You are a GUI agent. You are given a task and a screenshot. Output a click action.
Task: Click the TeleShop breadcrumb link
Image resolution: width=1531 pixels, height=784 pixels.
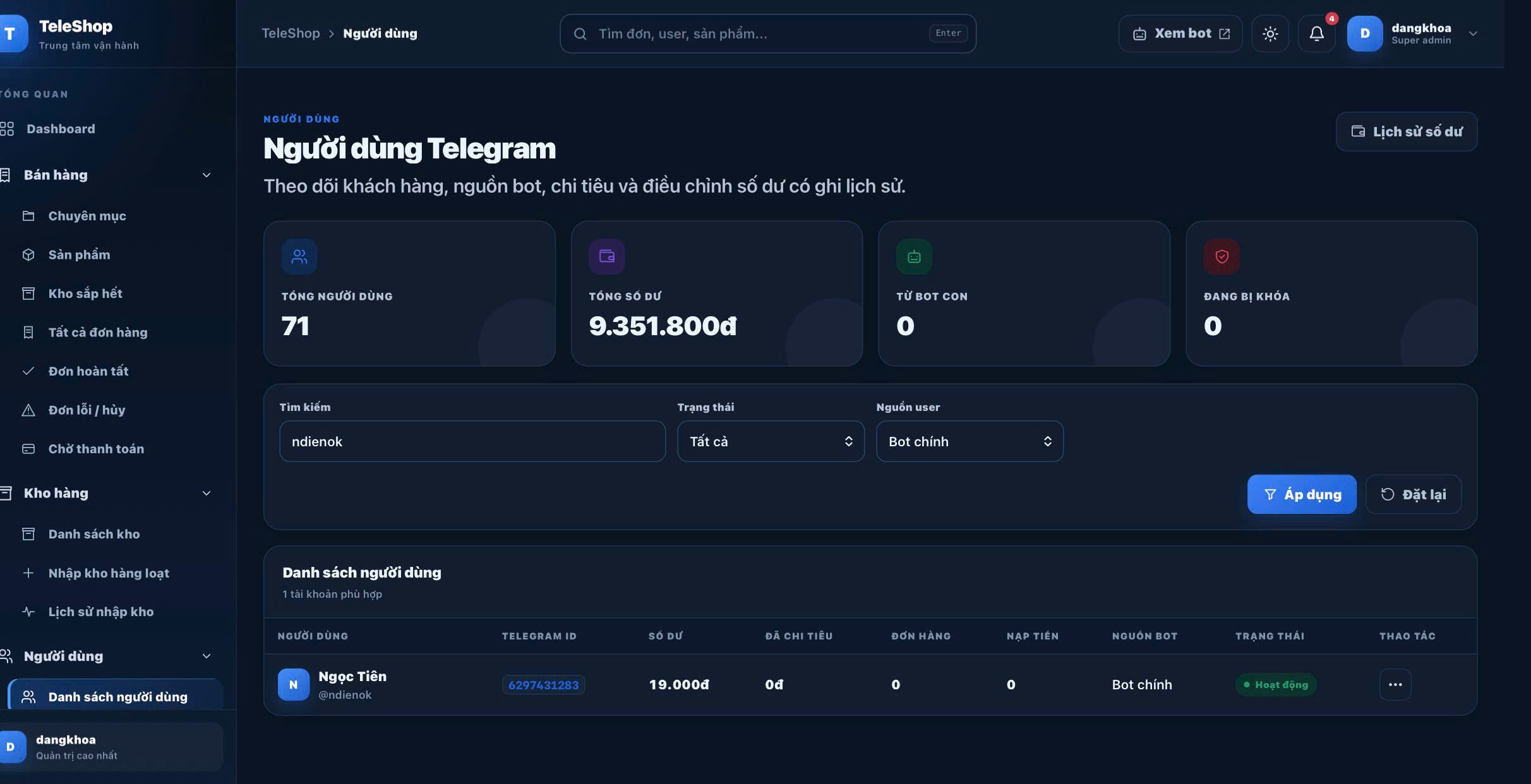(x=291, y=33)
